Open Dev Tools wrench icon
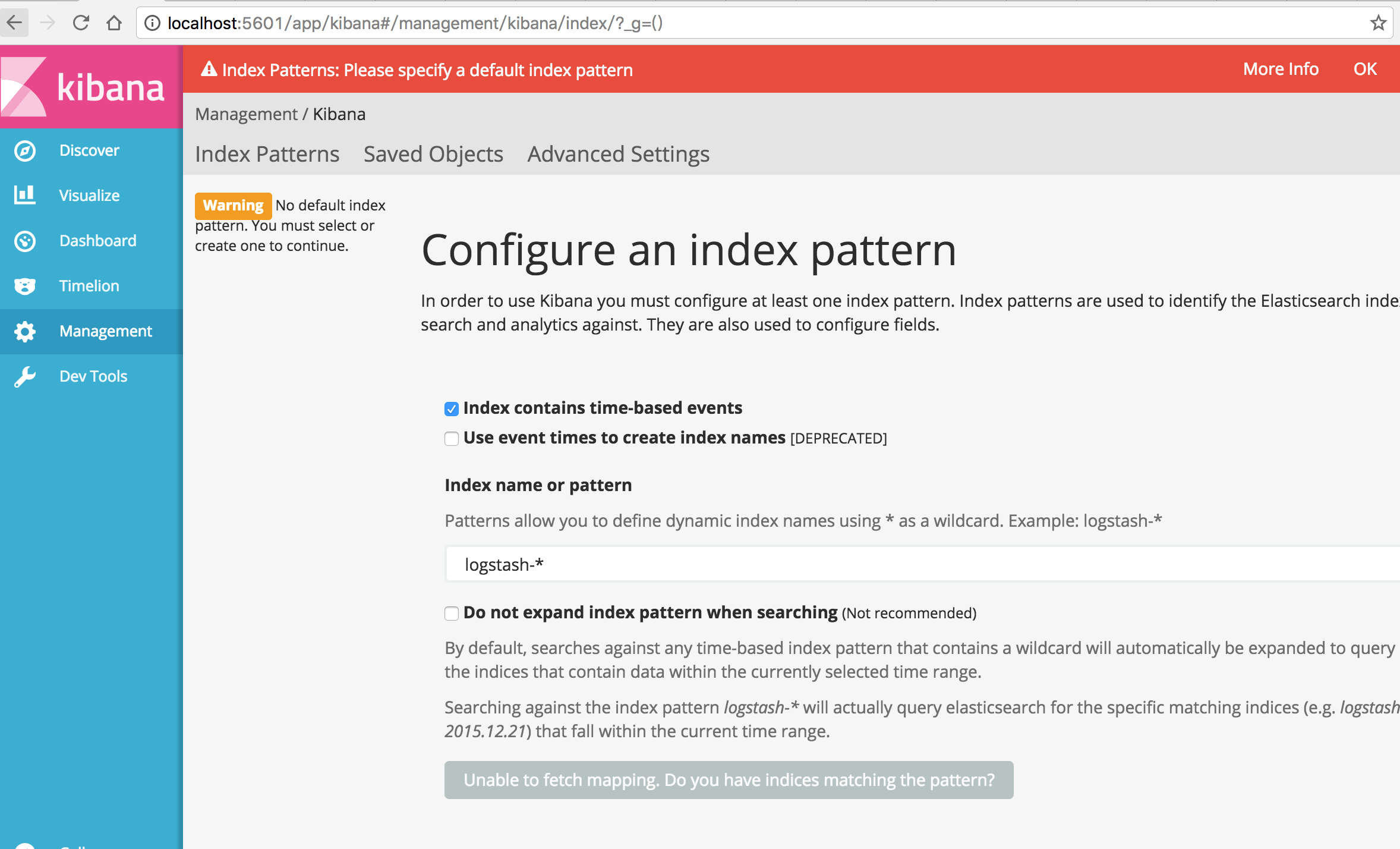Viewport: 1400px width, 849px height. click(25, 376)
